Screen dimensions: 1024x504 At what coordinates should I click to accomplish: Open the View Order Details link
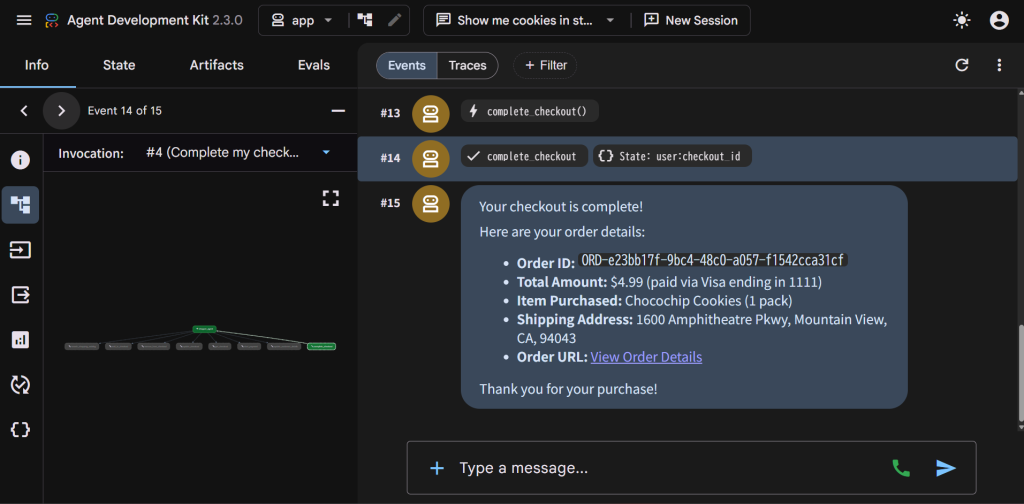[647, 357]
